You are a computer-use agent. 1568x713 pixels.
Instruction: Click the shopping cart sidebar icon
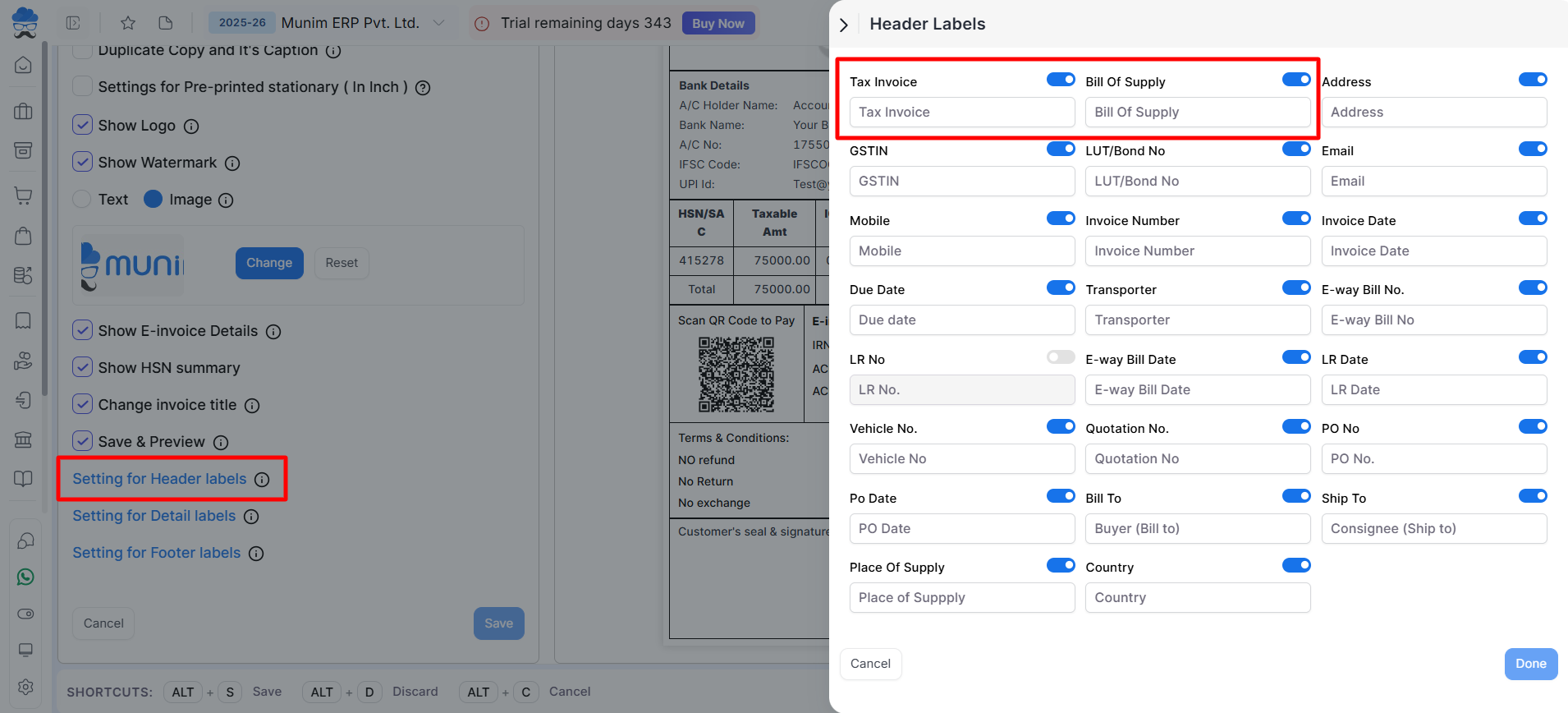pyautogui.click(x=24, y=195)
